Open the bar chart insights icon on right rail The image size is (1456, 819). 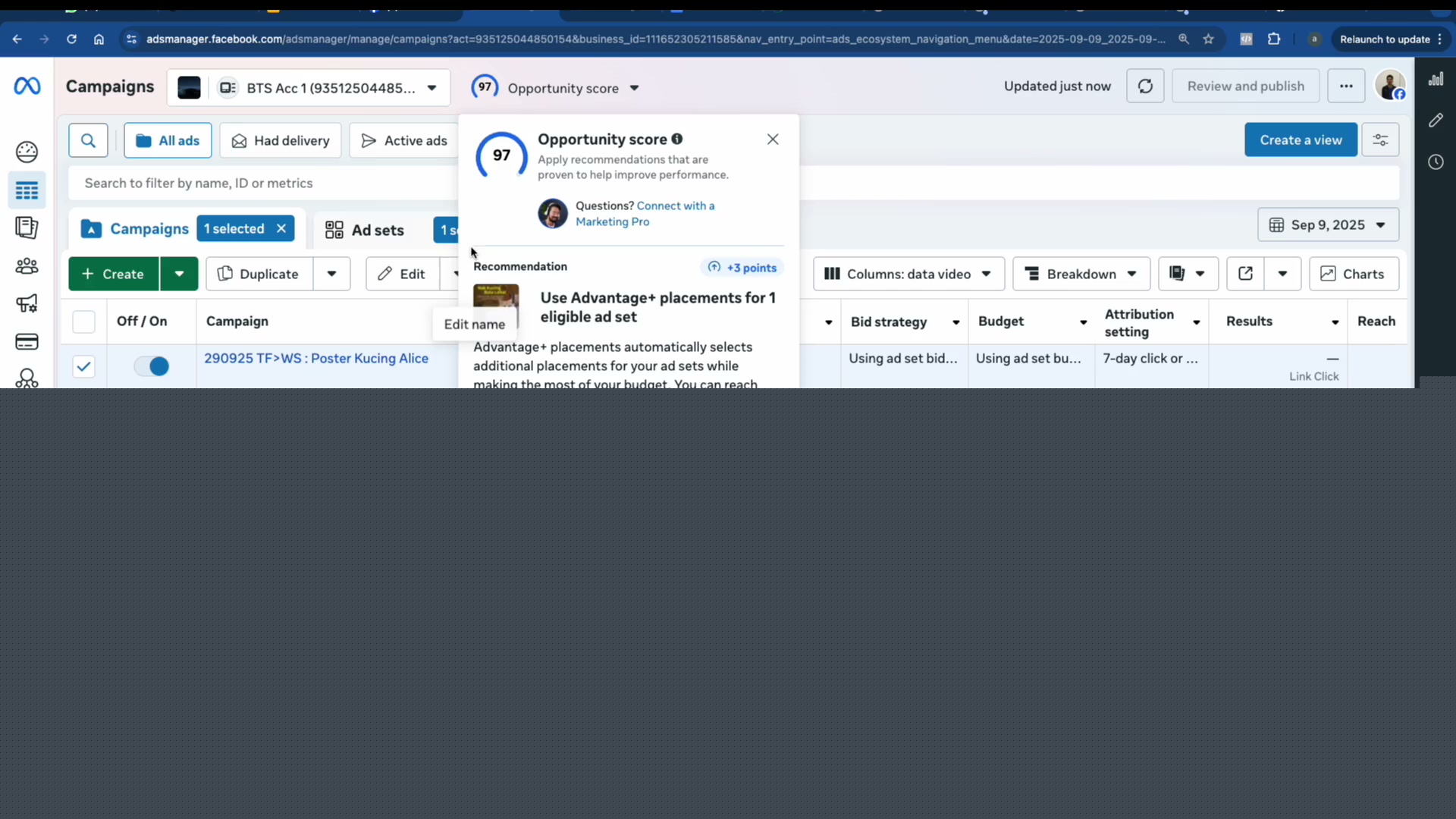point(1436,79)
